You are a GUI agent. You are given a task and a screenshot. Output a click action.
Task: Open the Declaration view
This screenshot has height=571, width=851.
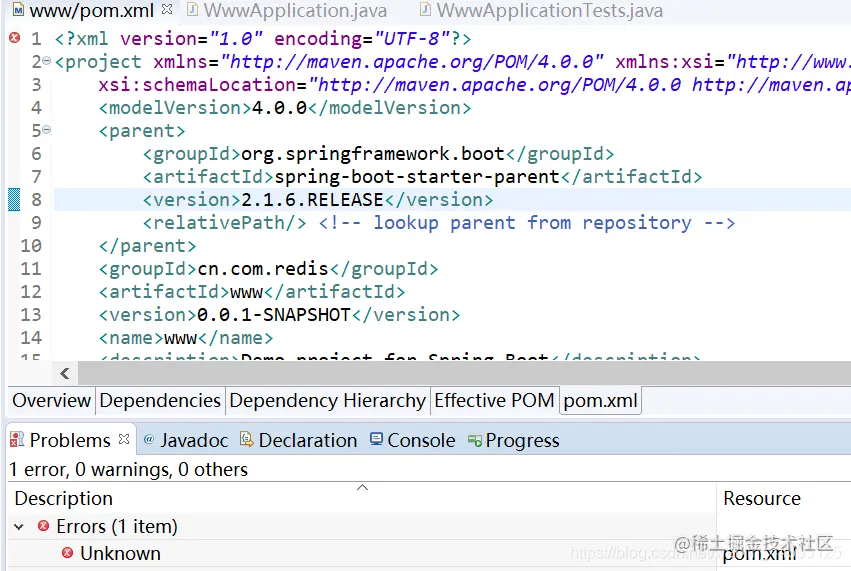(299, 440)
